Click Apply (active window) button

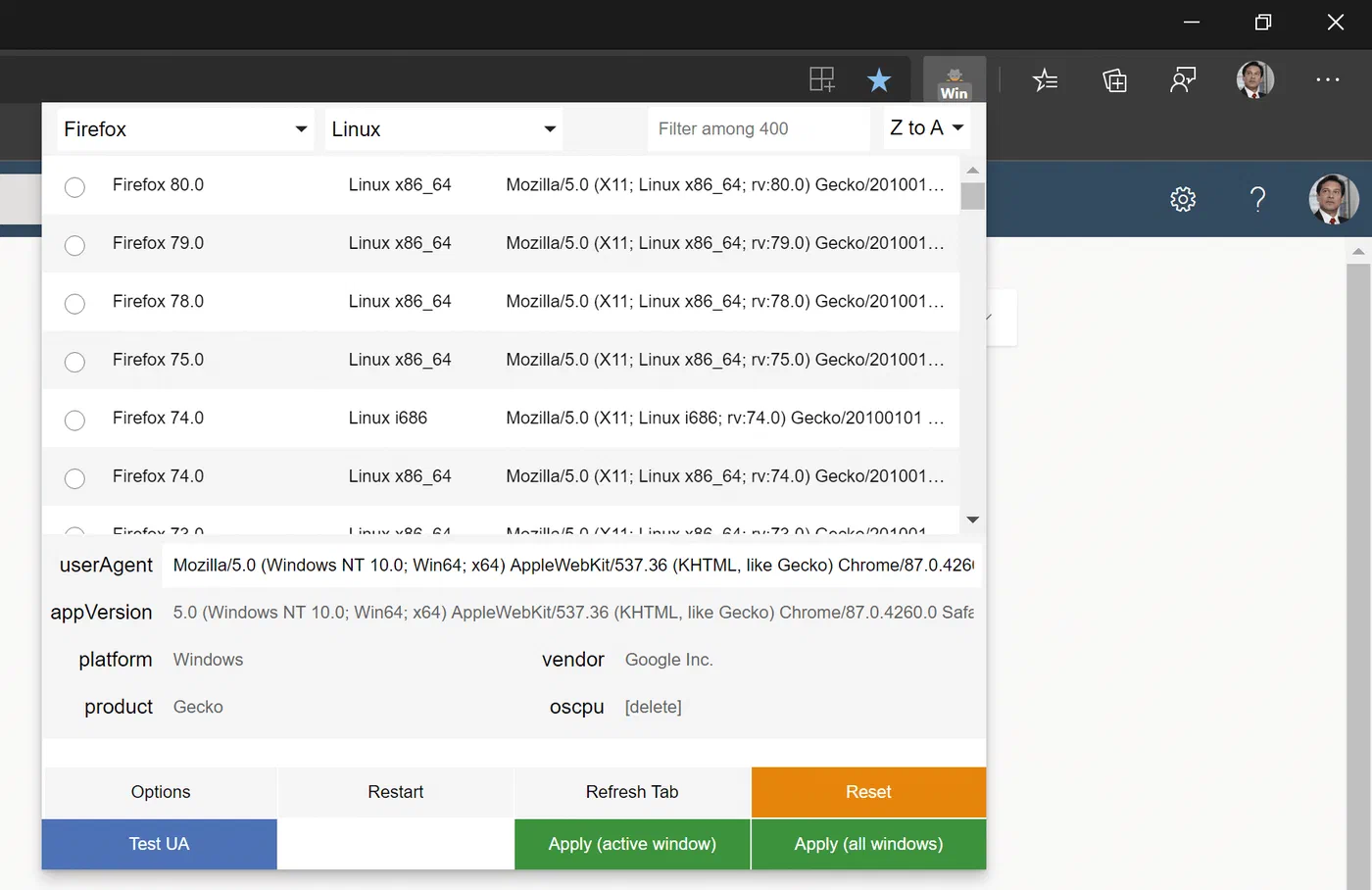point(632,844)
